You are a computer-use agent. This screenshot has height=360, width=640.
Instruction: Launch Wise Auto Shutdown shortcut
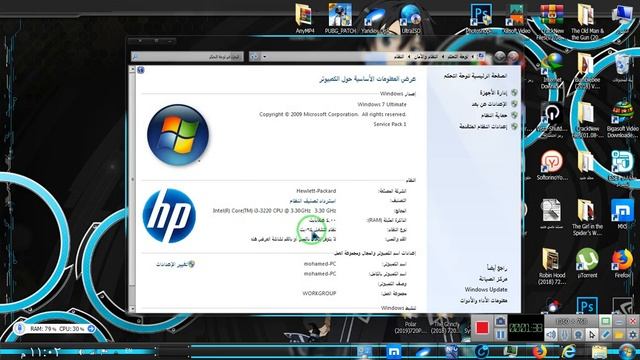[552, 119]
